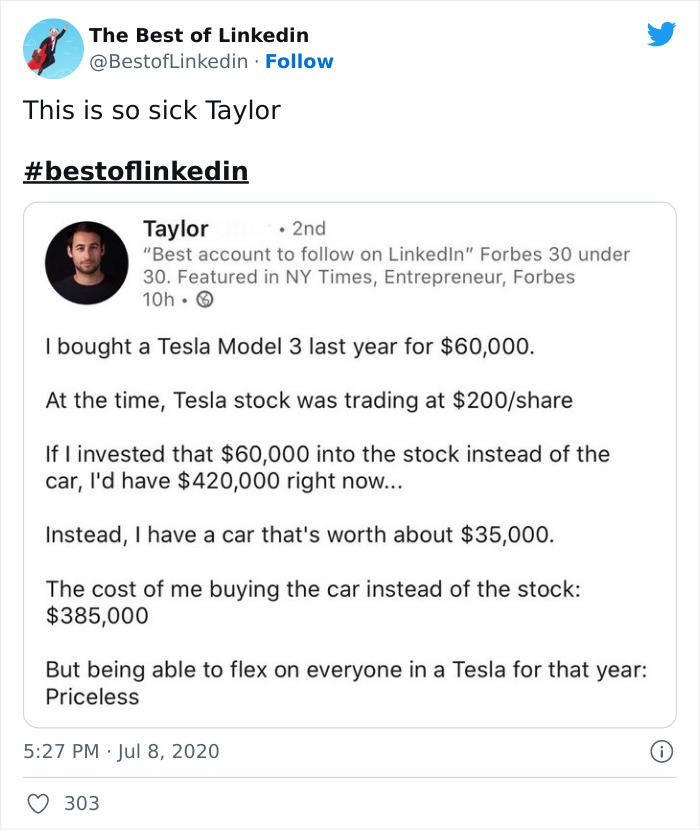Click the Twitter bird logo
The height and width of the screenshot is (830, 700).
click(661, 35)
